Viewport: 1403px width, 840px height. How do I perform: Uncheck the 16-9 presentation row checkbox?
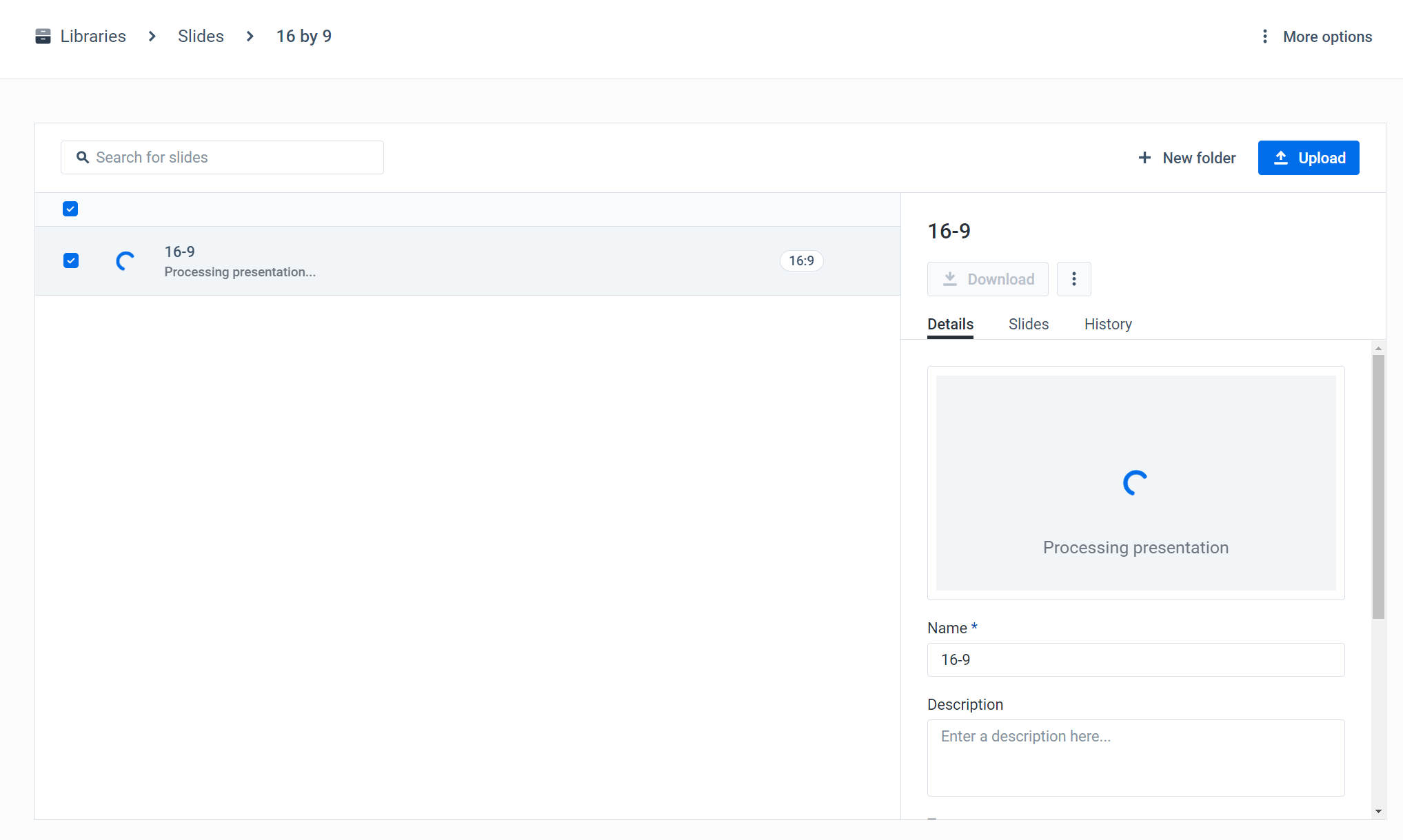[x=70, y=260]
